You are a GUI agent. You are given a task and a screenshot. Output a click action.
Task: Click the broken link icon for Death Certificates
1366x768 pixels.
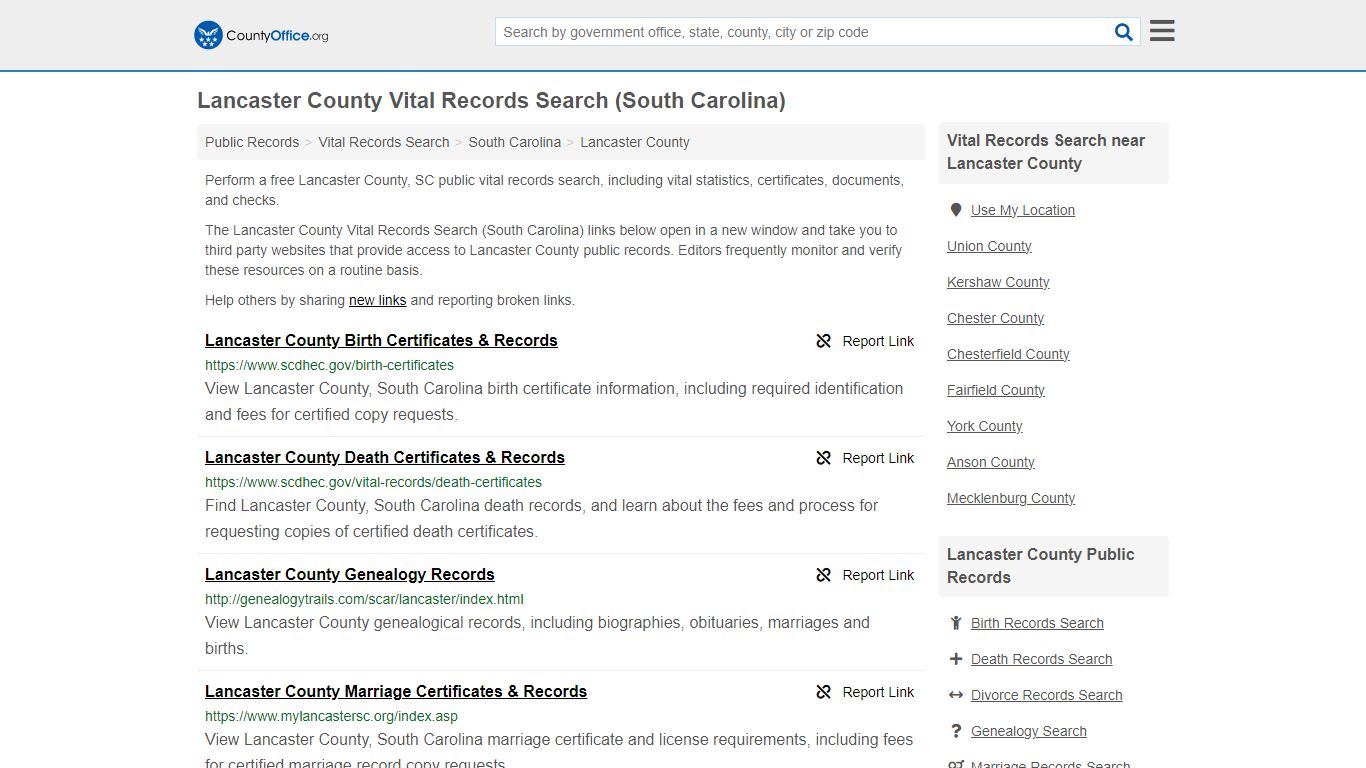[x=824, y=458]
